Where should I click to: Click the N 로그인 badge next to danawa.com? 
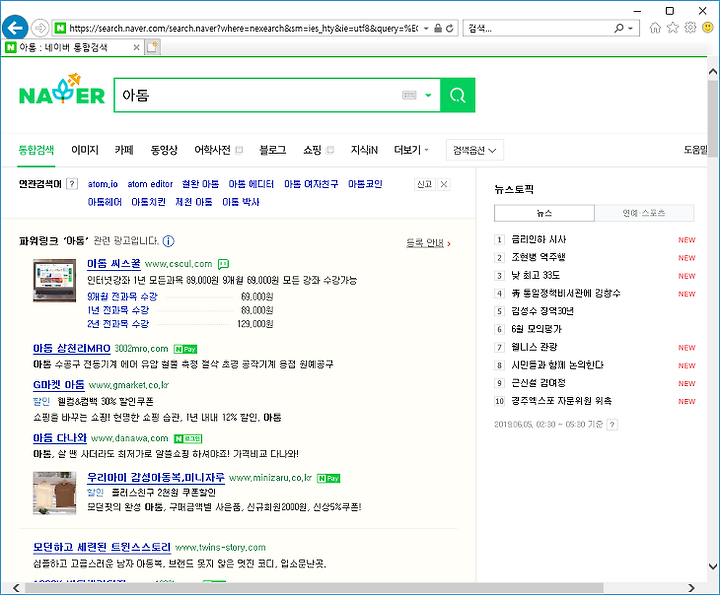tap(188, 439)
